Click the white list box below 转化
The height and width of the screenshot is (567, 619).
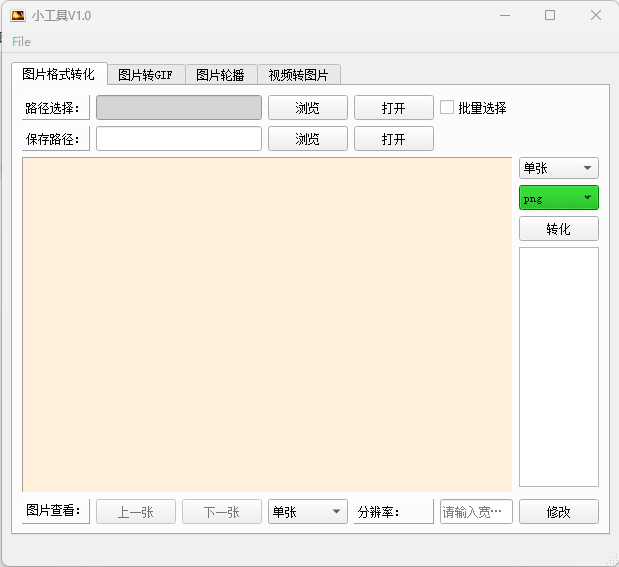coord(559,367)
